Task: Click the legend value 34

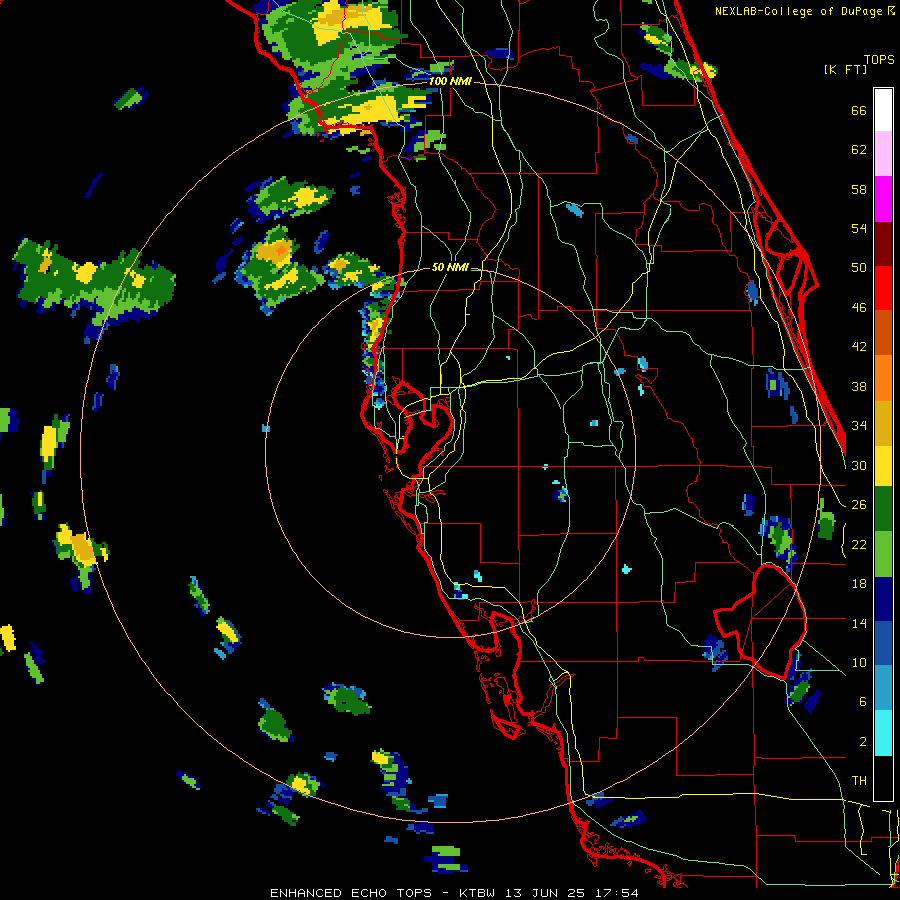Action: point(859,426)
